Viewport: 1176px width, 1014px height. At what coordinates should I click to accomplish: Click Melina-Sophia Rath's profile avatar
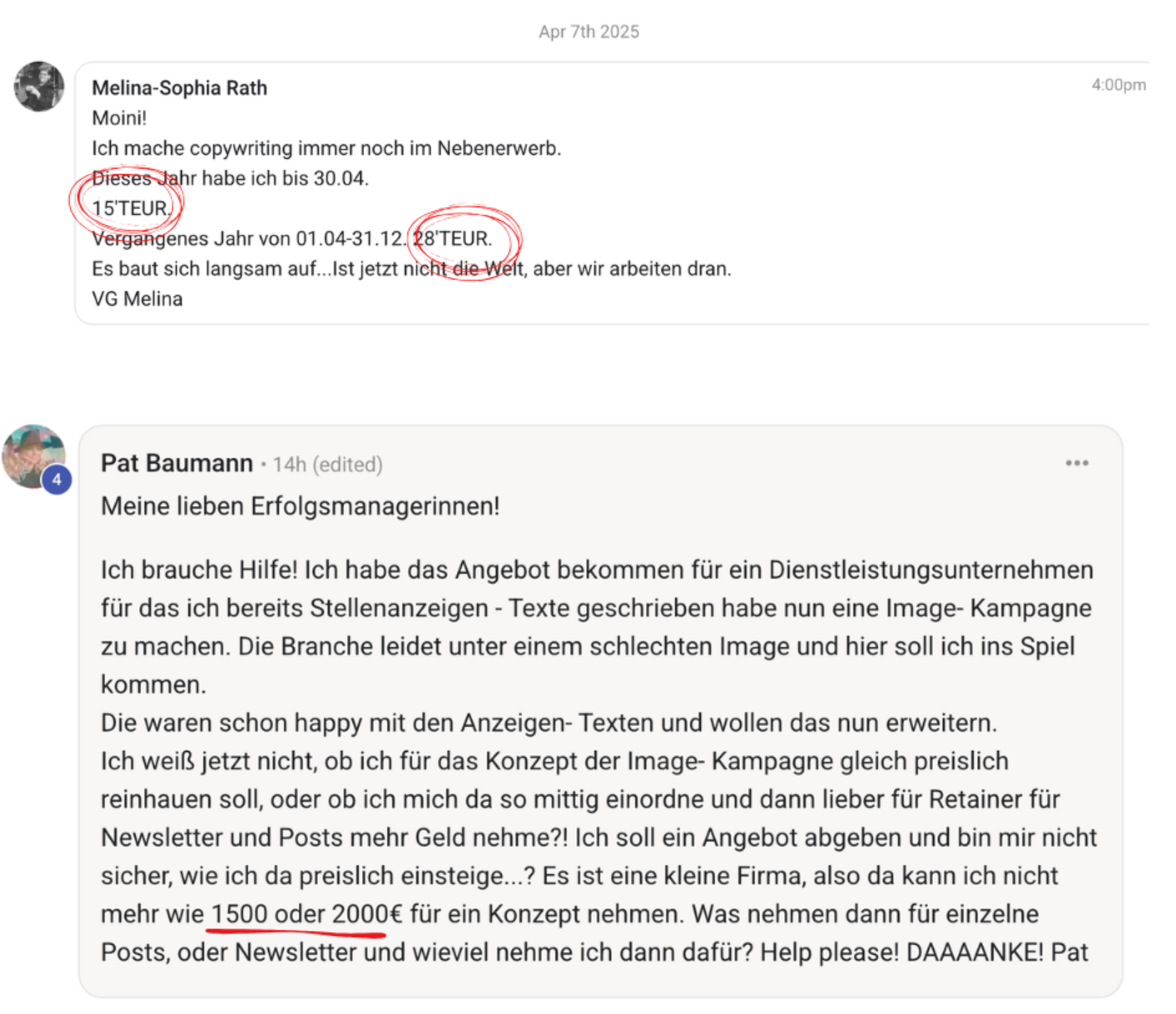pos(39,87)
